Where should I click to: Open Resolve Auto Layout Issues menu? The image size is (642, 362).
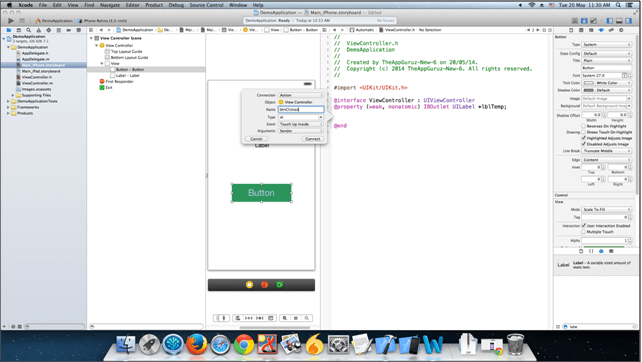260,318
